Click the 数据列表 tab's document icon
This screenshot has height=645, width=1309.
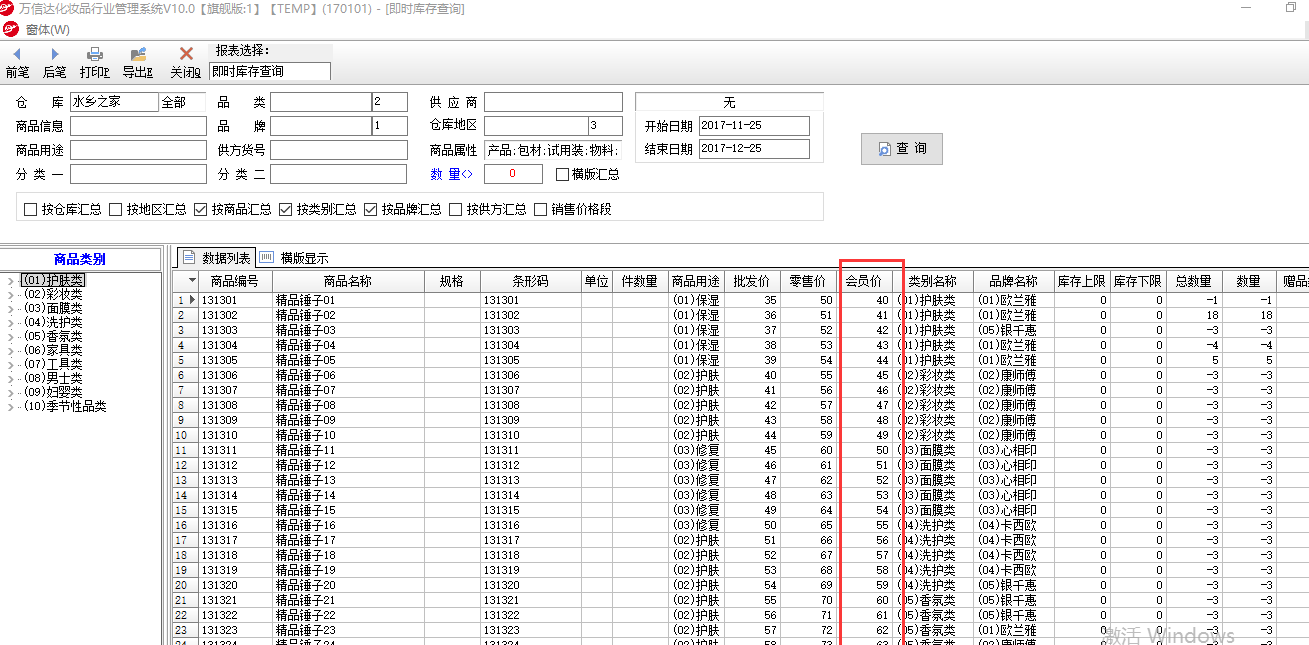189,258
